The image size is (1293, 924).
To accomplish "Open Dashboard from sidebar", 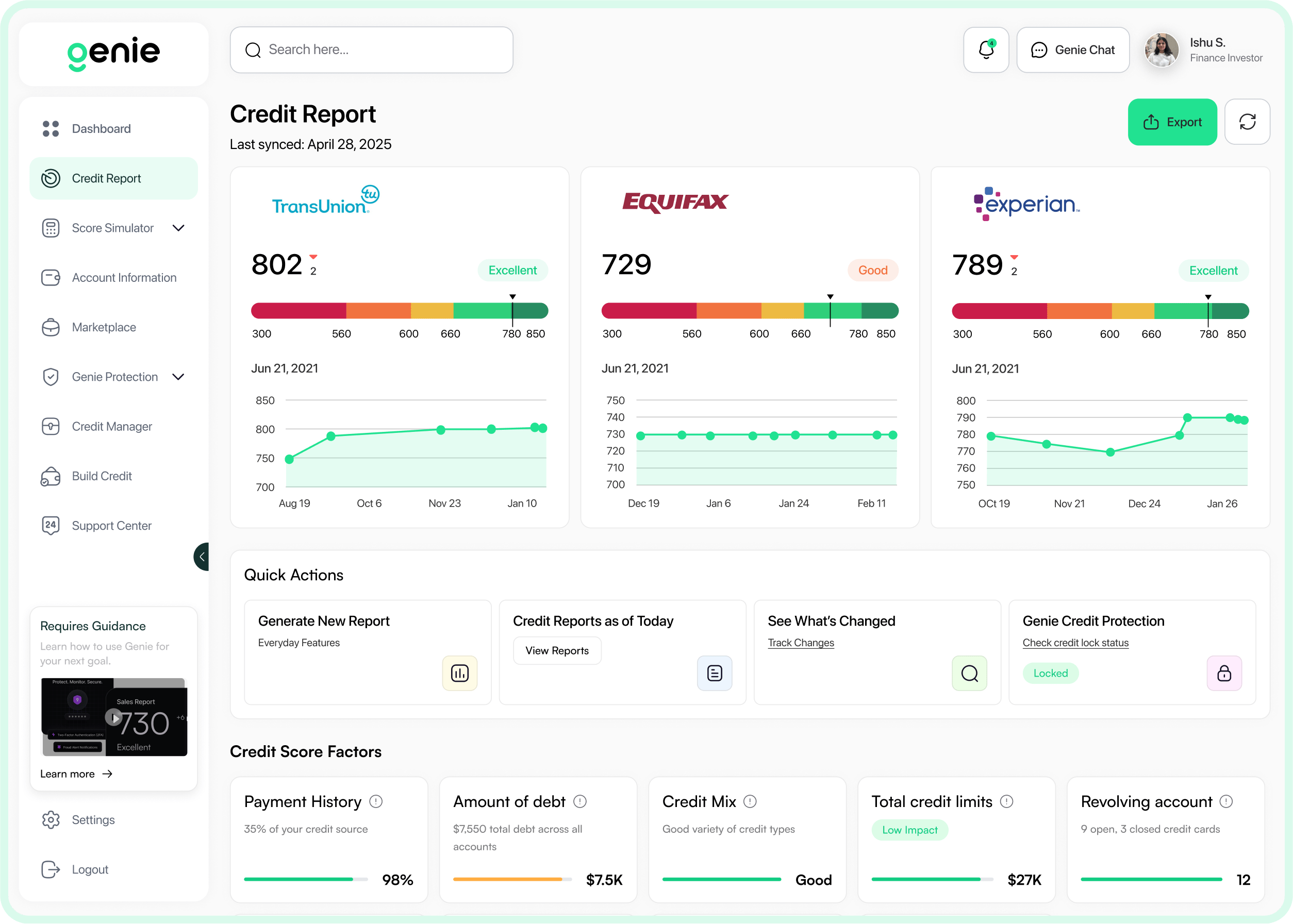I will click(x=101, y=129).
